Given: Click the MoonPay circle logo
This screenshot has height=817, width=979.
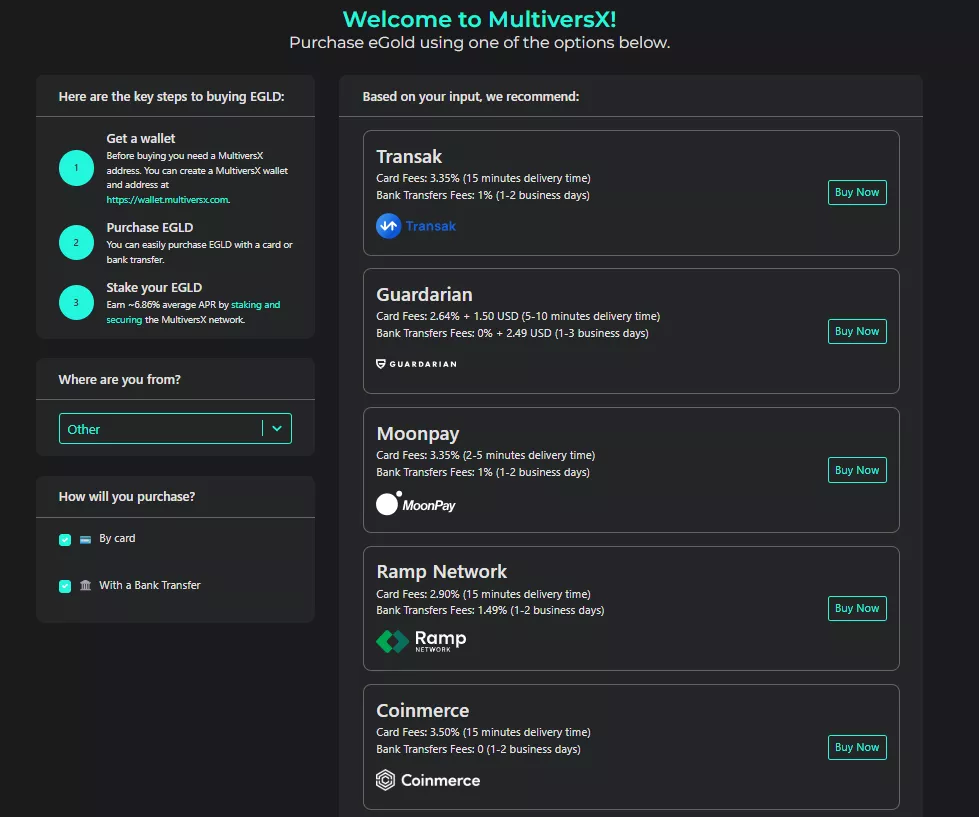Looking at the screenshot, I should [388, 503].
